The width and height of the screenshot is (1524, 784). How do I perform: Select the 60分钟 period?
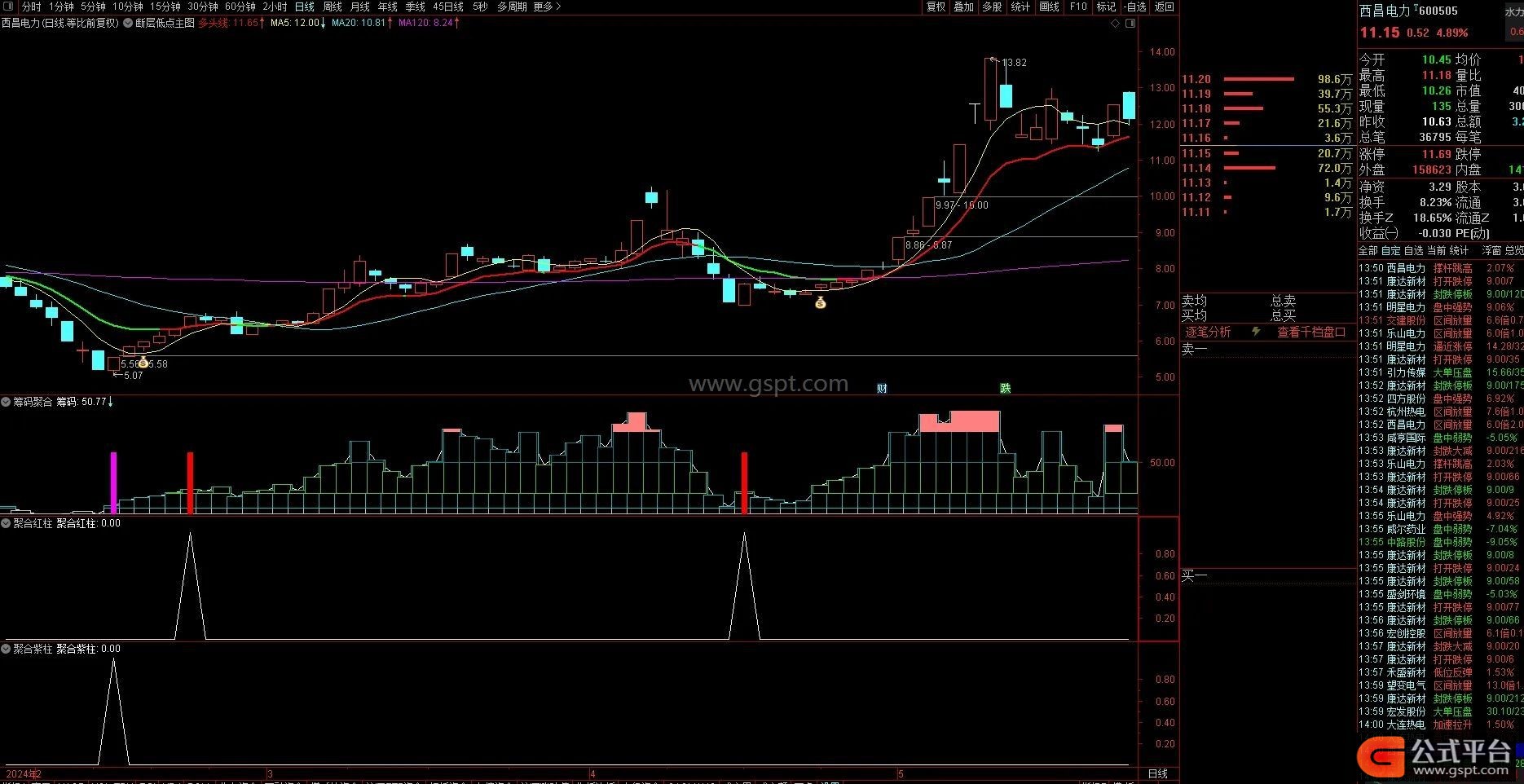pos(240,7)
